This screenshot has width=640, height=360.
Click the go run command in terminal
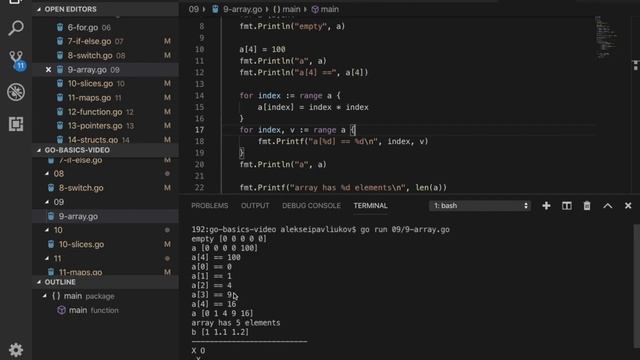click(x=405, y=229)
